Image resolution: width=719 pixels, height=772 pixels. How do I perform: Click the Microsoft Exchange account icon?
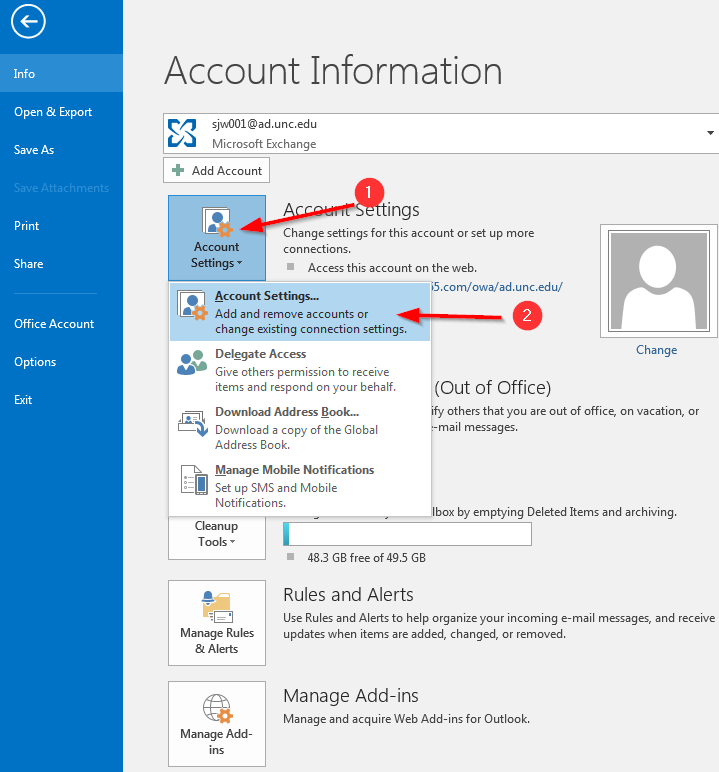point(183,133)
